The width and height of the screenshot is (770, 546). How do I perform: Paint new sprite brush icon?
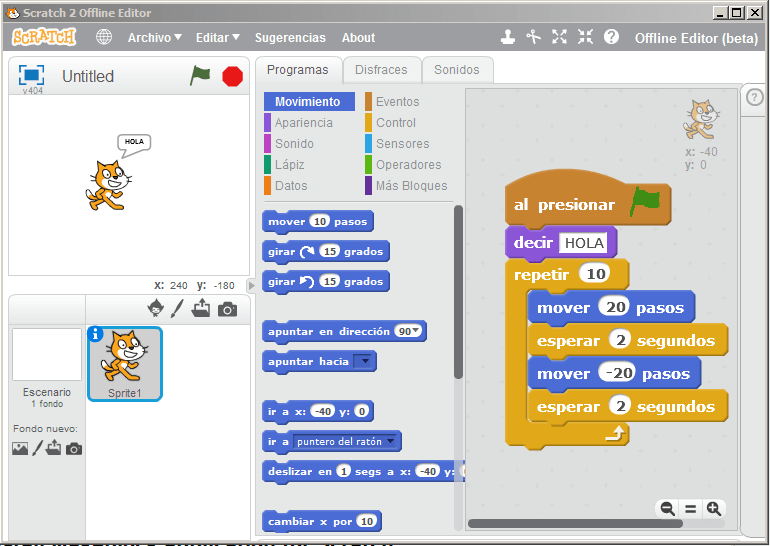pos(178,308)
